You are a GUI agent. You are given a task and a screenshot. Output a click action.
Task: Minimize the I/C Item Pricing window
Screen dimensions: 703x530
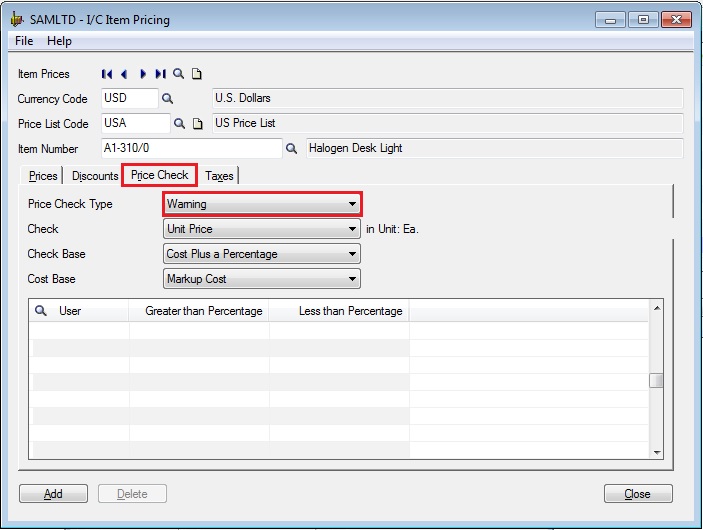pos(610,20)
